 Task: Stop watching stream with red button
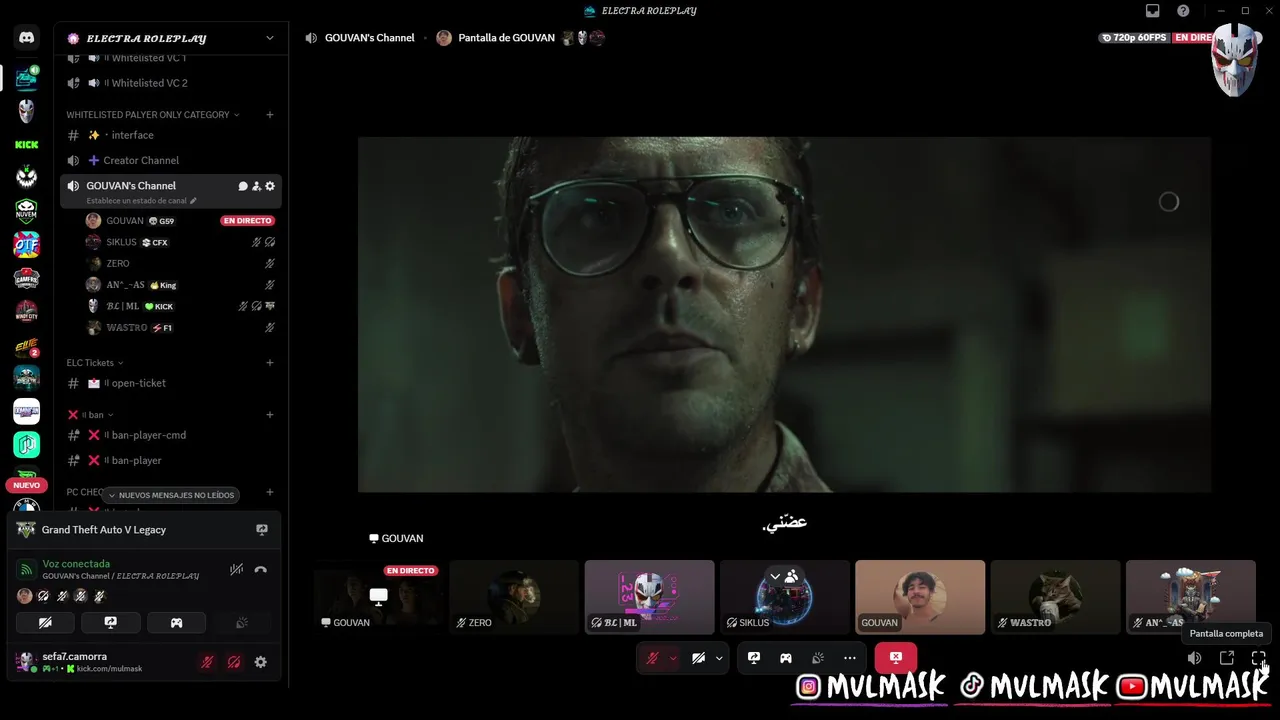(x=896, y=658)
